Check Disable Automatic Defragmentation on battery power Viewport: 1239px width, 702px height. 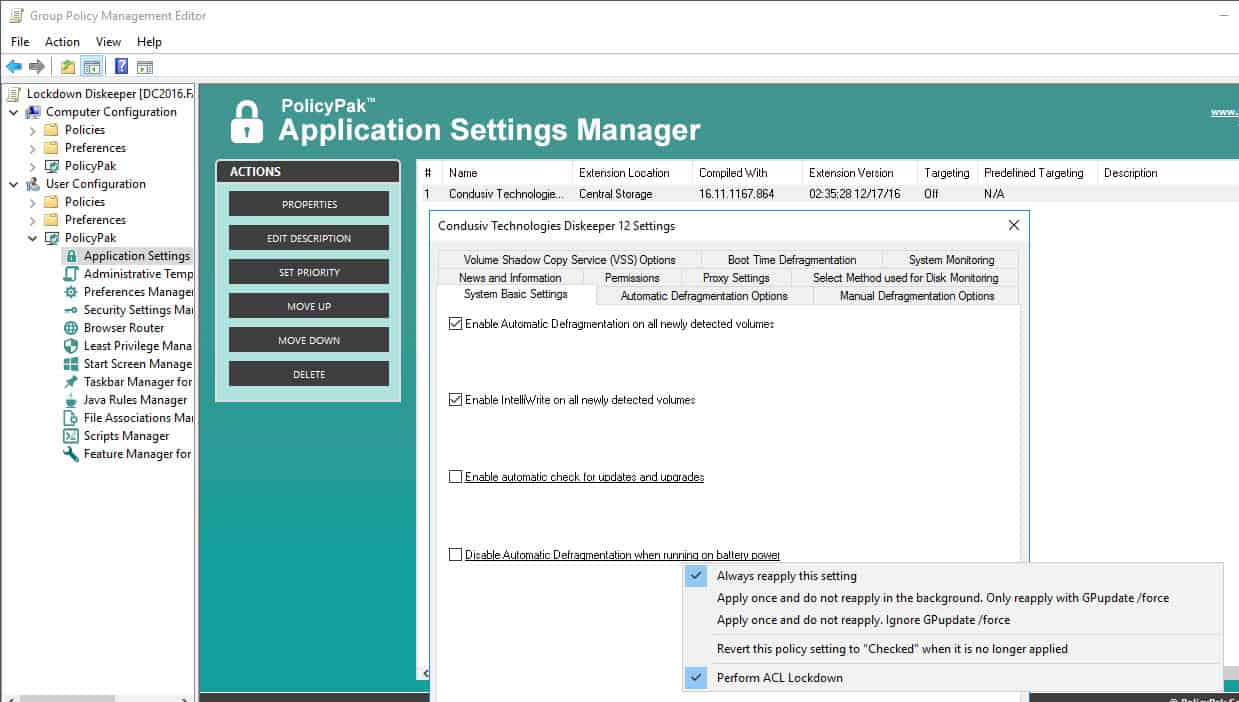point(456,555)
